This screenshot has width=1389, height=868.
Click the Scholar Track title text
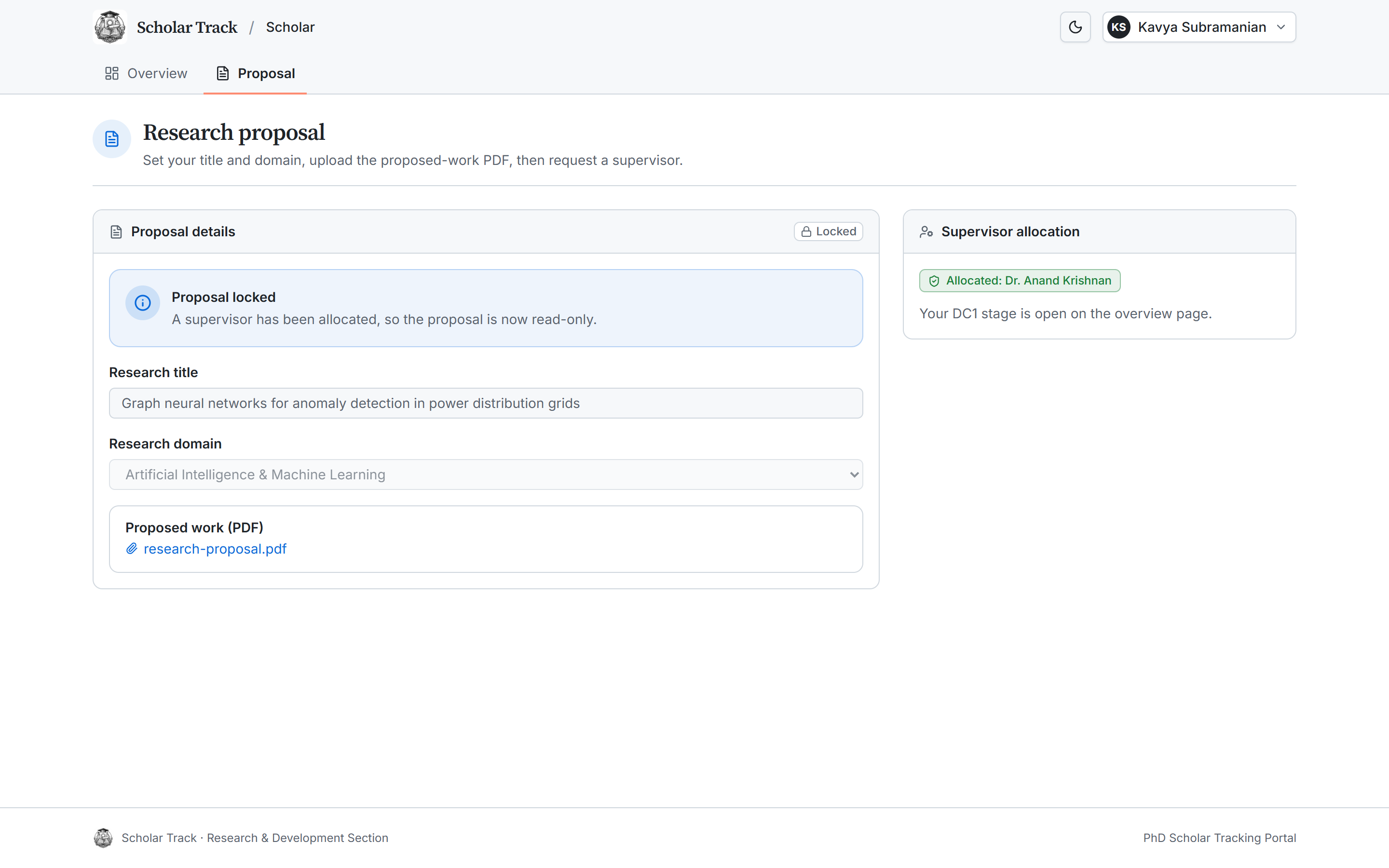(187, 27)
